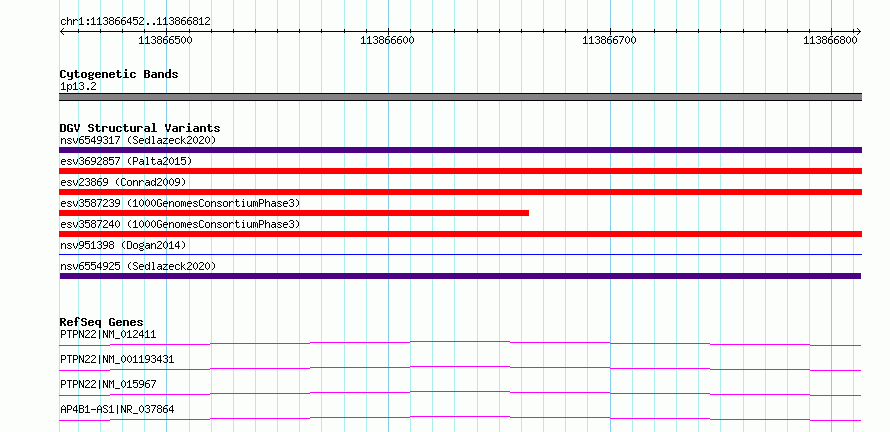Click the magenta PTPN22|NM_001193431 transcript line
The image size is (890, 432).
pos(460,368)
